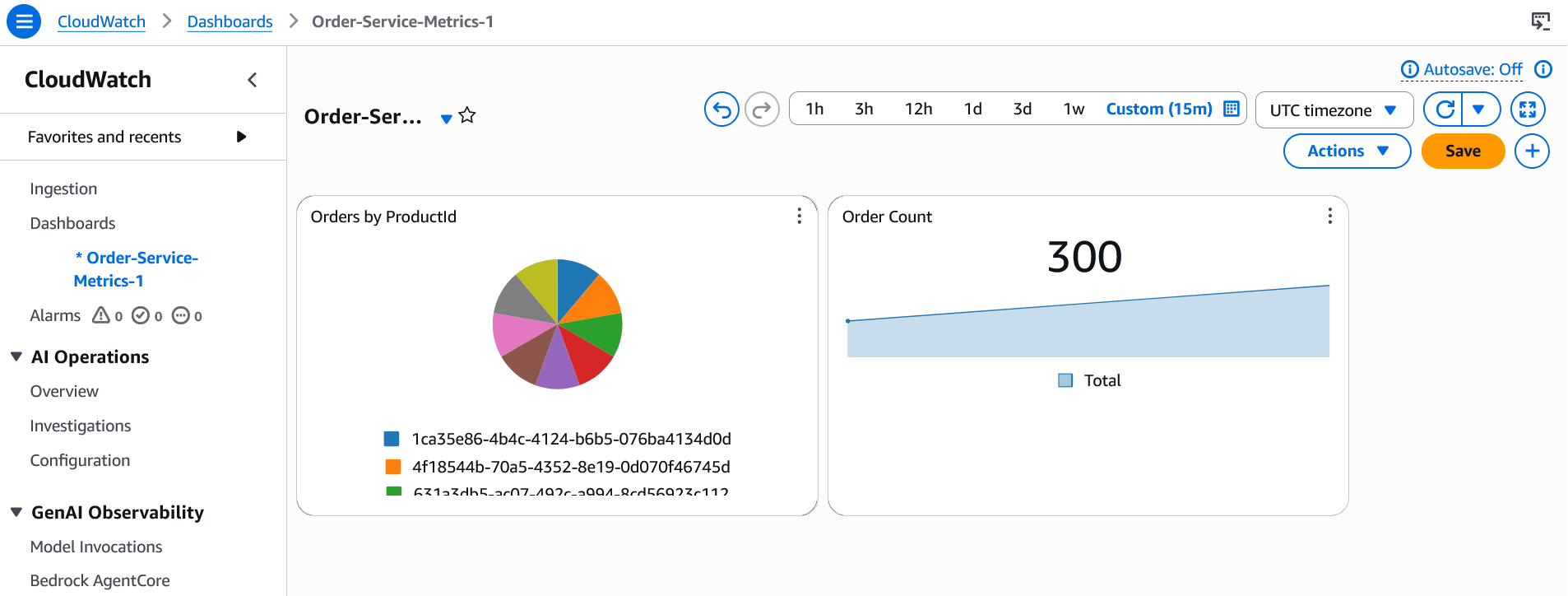Open AI Operations Overview

point(64,391)
